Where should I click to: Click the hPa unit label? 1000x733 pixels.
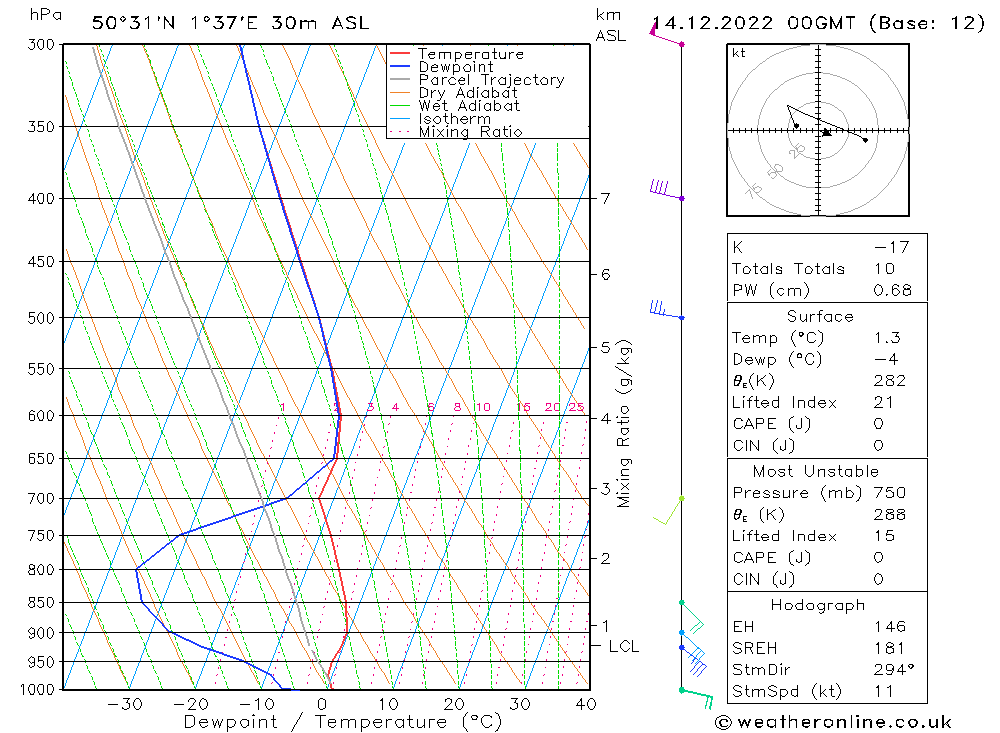(46, 15)
